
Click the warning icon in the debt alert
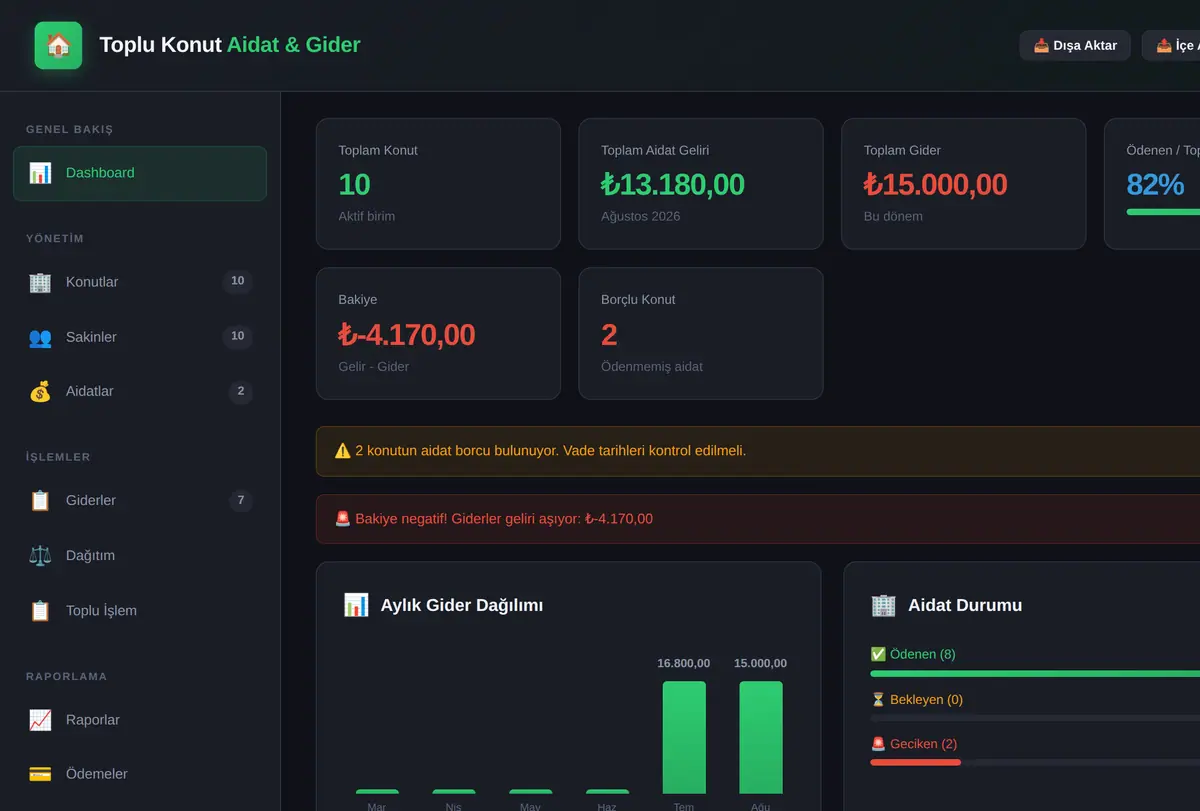343,451
